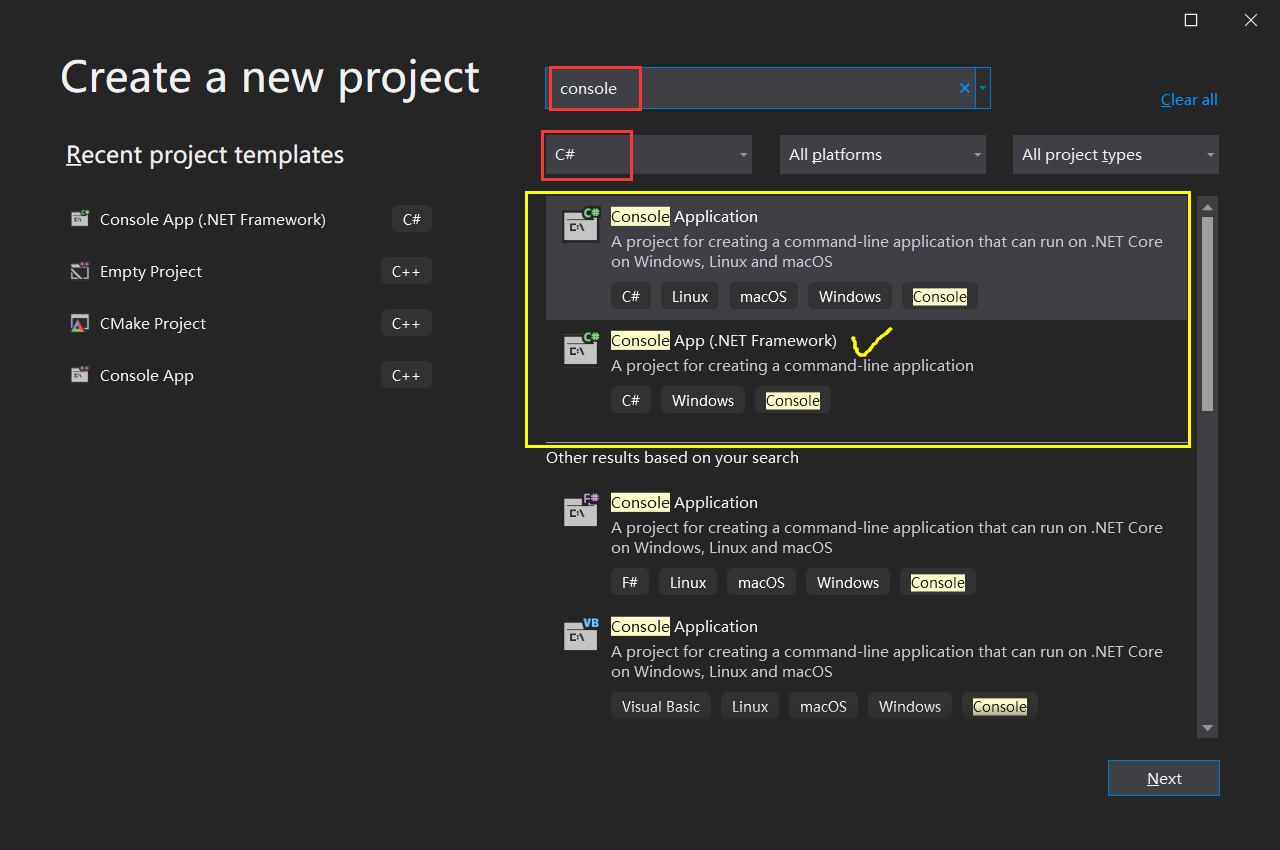The image size is (1280, 850).
Task: Click the recent Empty Project icon
Action: (x=79, y=271)
